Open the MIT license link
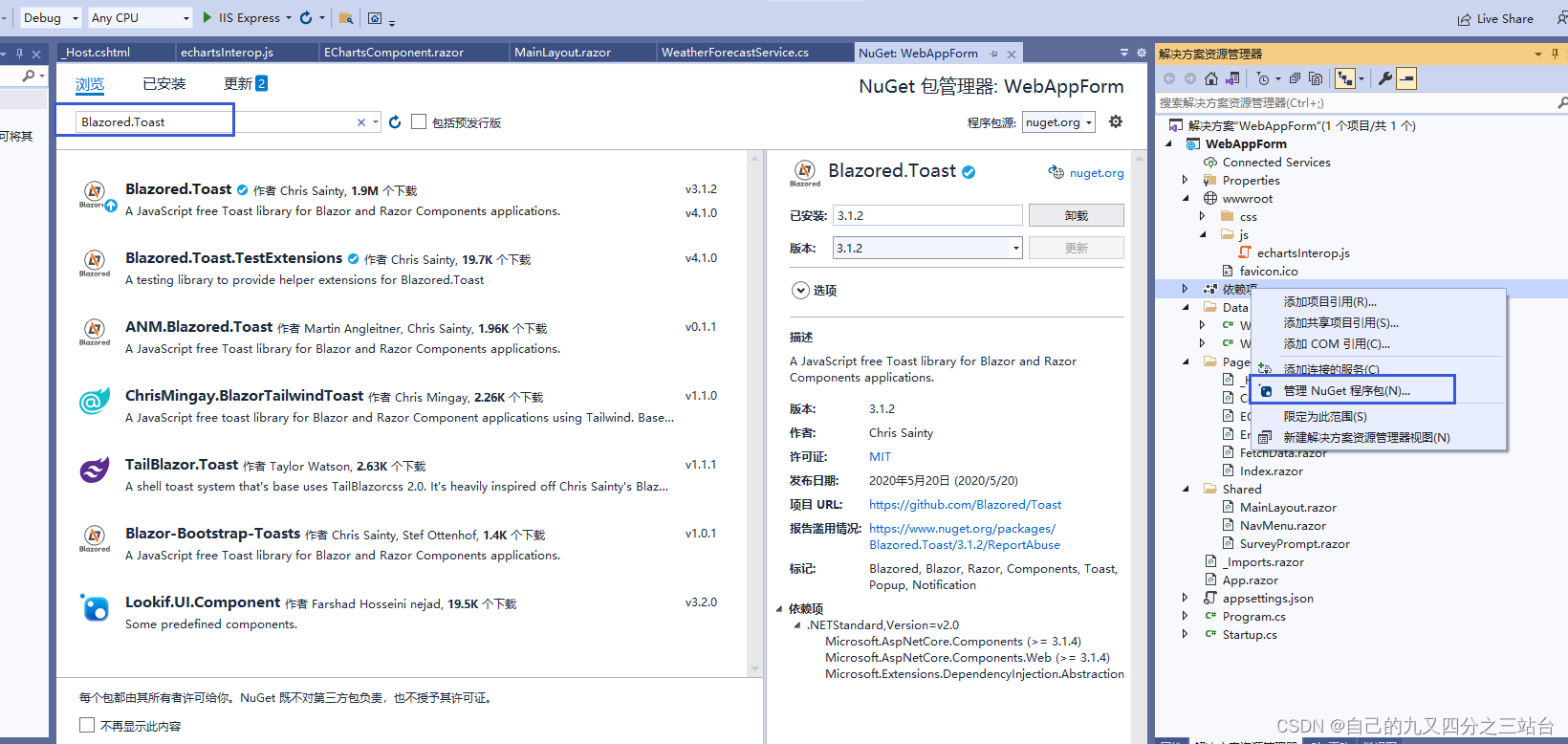 [880, 457]
